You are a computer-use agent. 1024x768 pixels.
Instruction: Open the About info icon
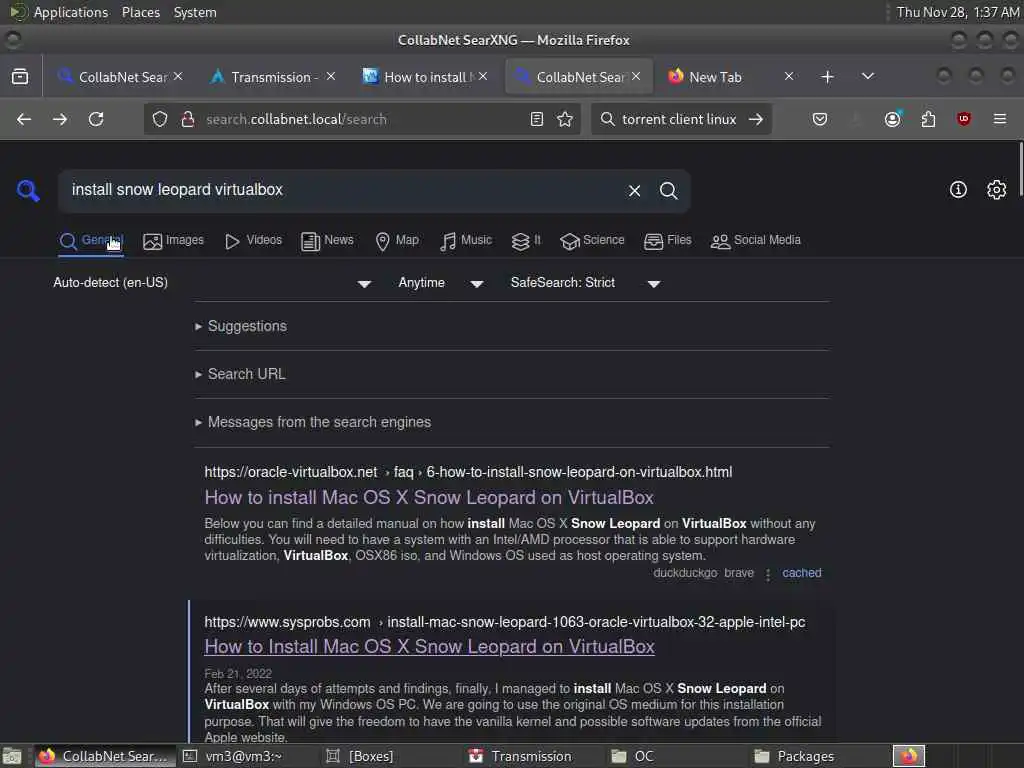pyautogui.click(x=958, y=189)
